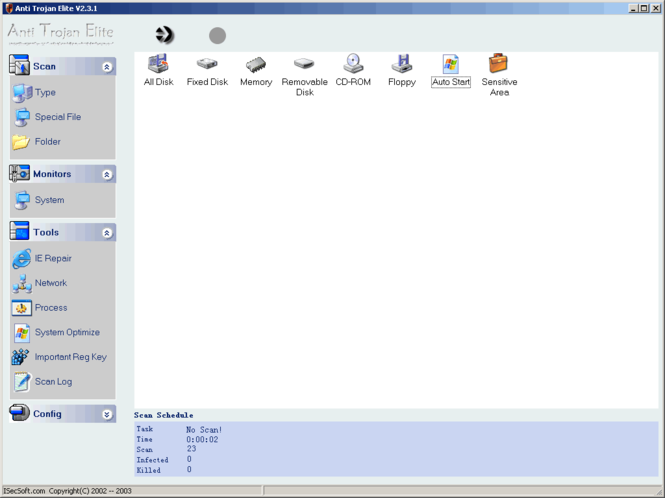Select the Memory scan icon
This screenshot has height=498, width=665.
pos(256,64)
